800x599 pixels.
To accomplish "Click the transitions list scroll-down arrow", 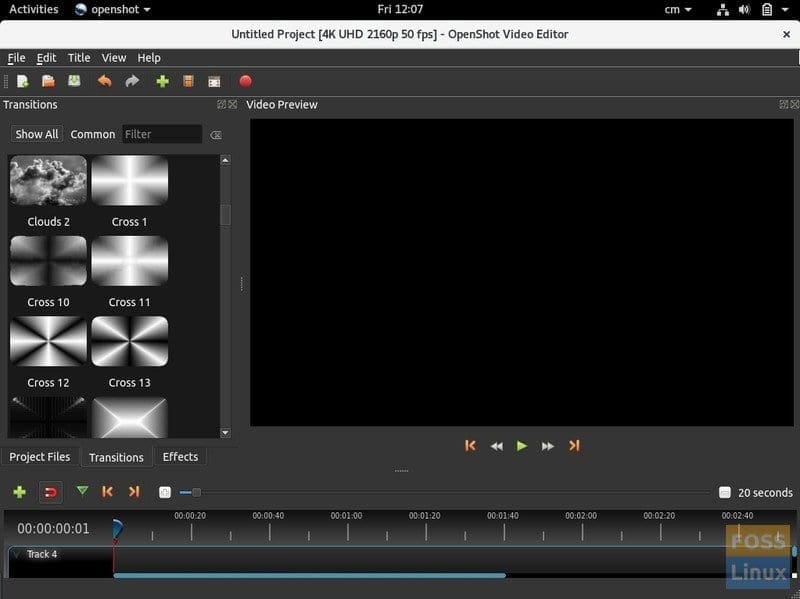I will click(x=225, y=433).
